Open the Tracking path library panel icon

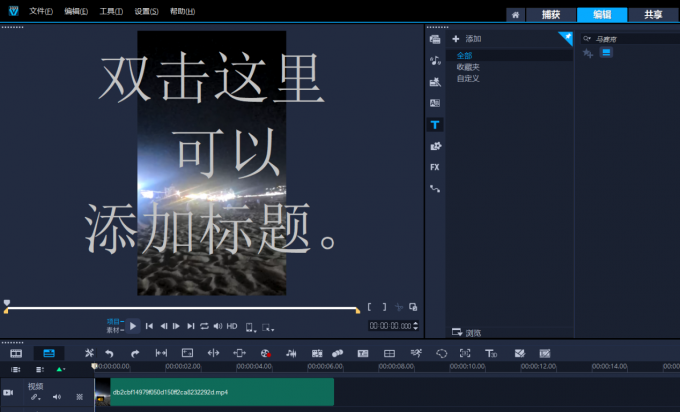[435, 189]
